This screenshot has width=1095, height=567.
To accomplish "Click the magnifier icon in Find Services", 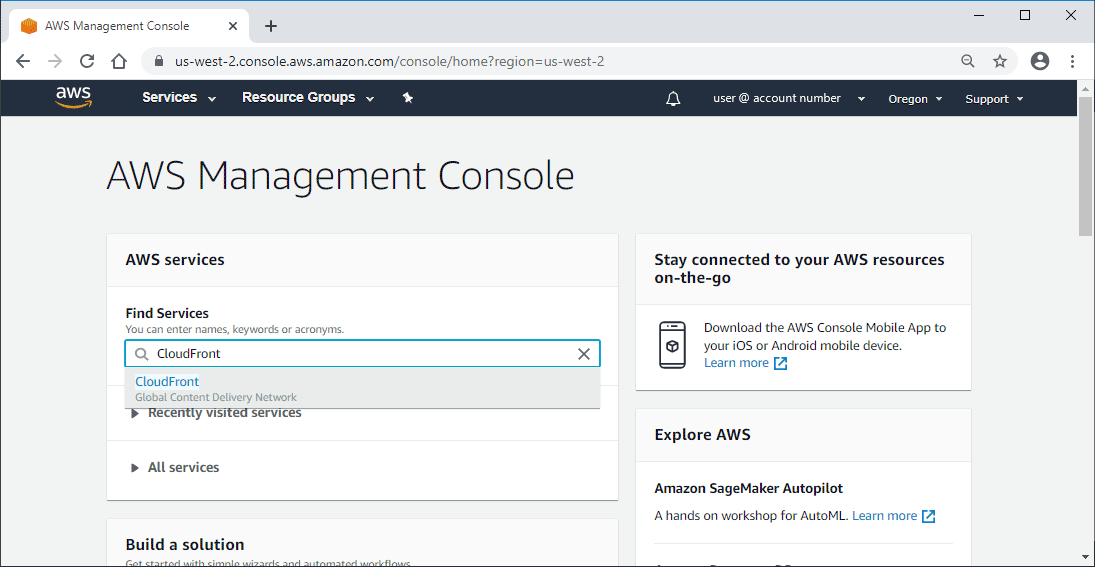I will point(142,354).
